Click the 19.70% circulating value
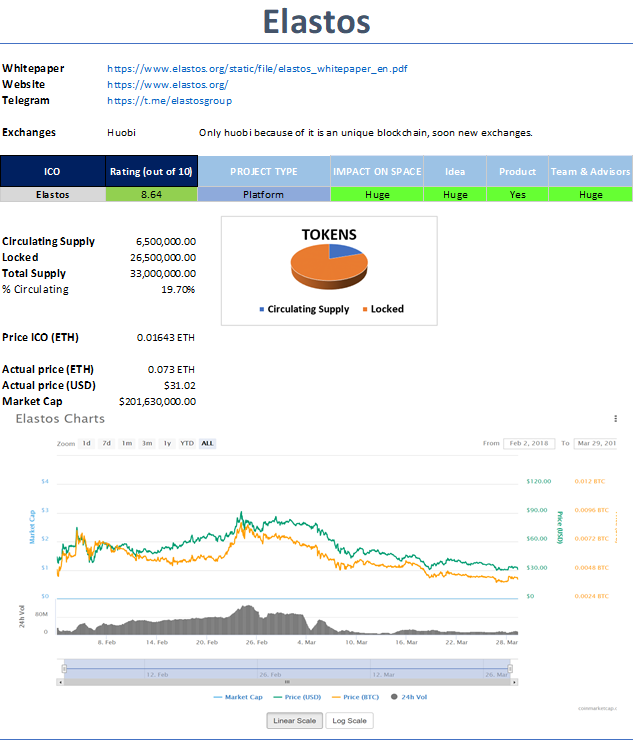The image size is (634, 741). coord(178,290)
